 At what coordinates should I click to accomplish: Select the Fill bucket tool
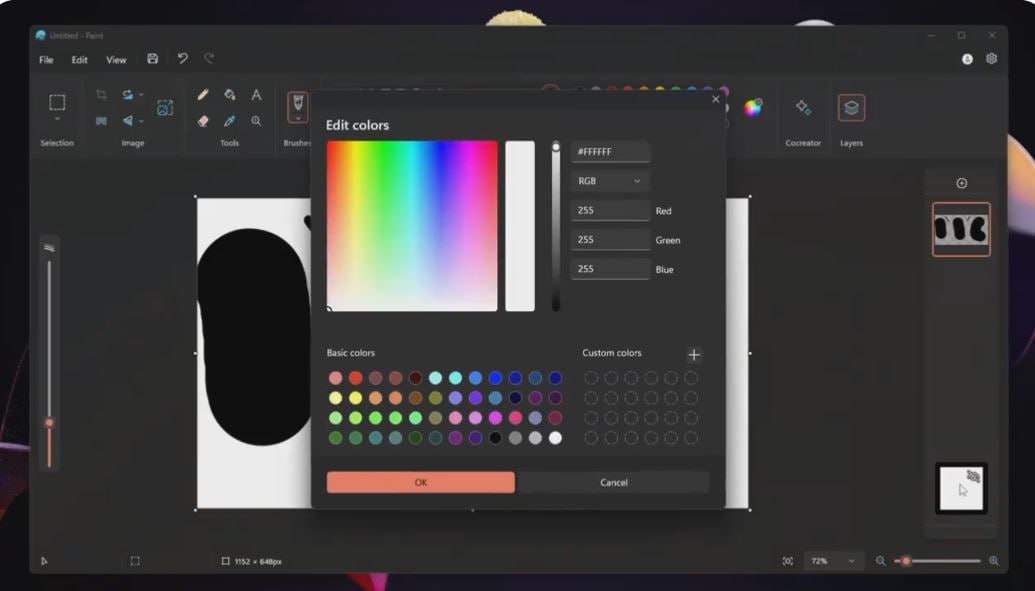pos(230,95)
